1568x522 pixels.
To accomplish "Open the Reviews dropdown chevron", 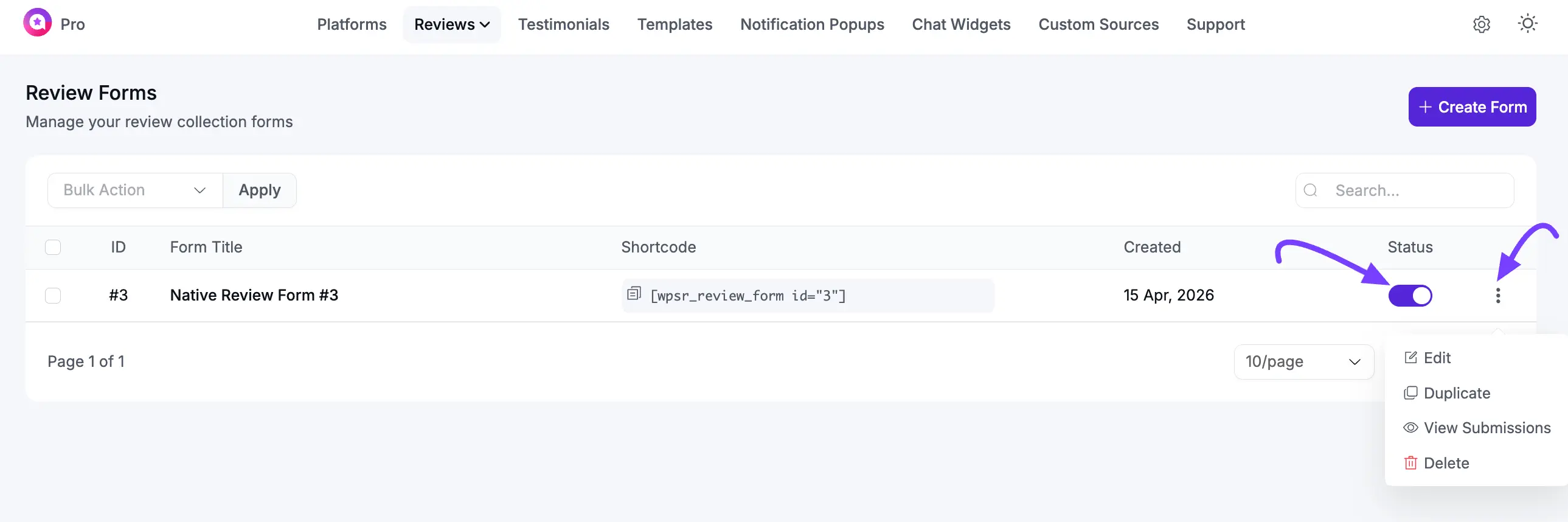I will pyautogui.click(x=485, y=24).
